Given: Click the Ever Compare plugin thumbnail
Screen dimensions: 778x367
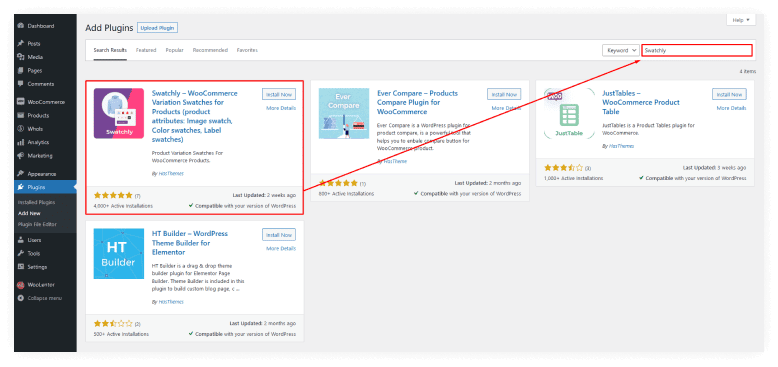Looking at the screenshot, I should (x=344, y=113).
